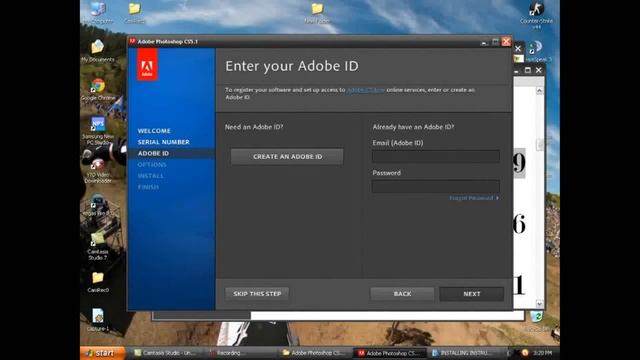Open the Google Chrome desktop icon
This screenshot has width=640, height=360.
coord(98,90)
